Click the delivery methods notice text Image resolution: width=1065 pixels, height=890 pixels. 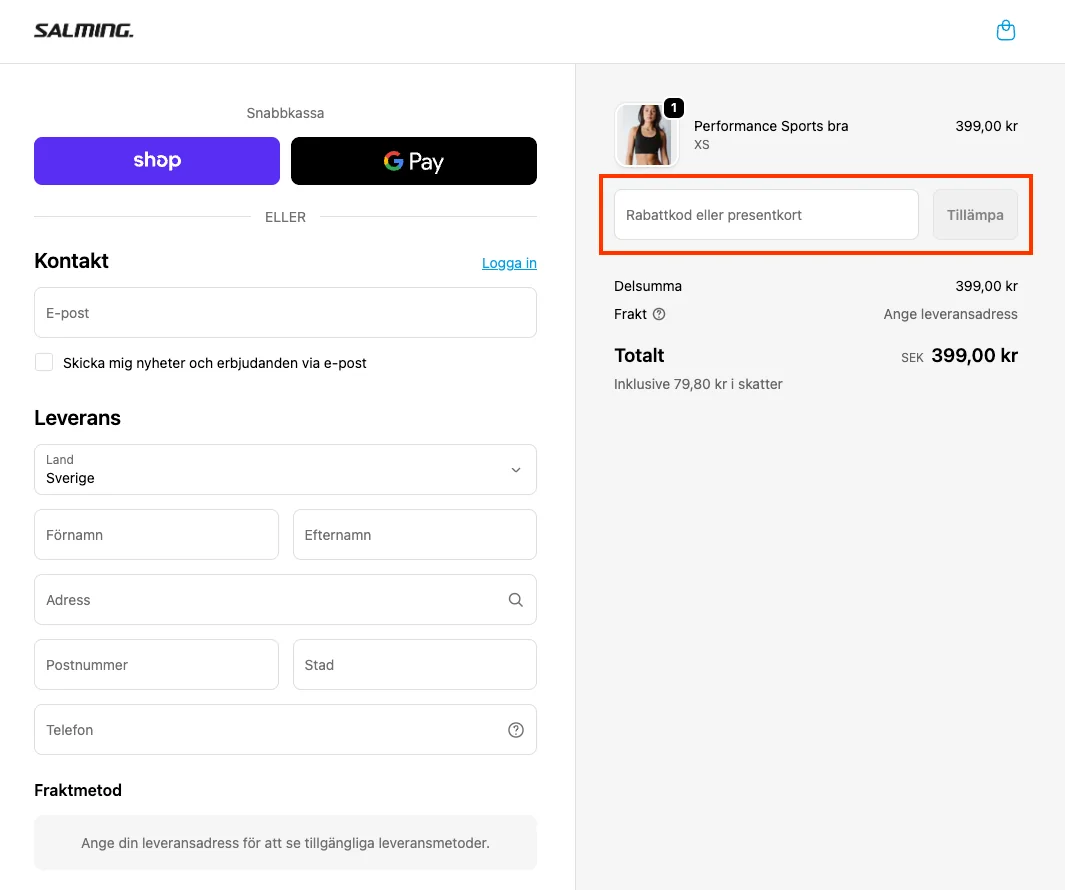point(285,843)
